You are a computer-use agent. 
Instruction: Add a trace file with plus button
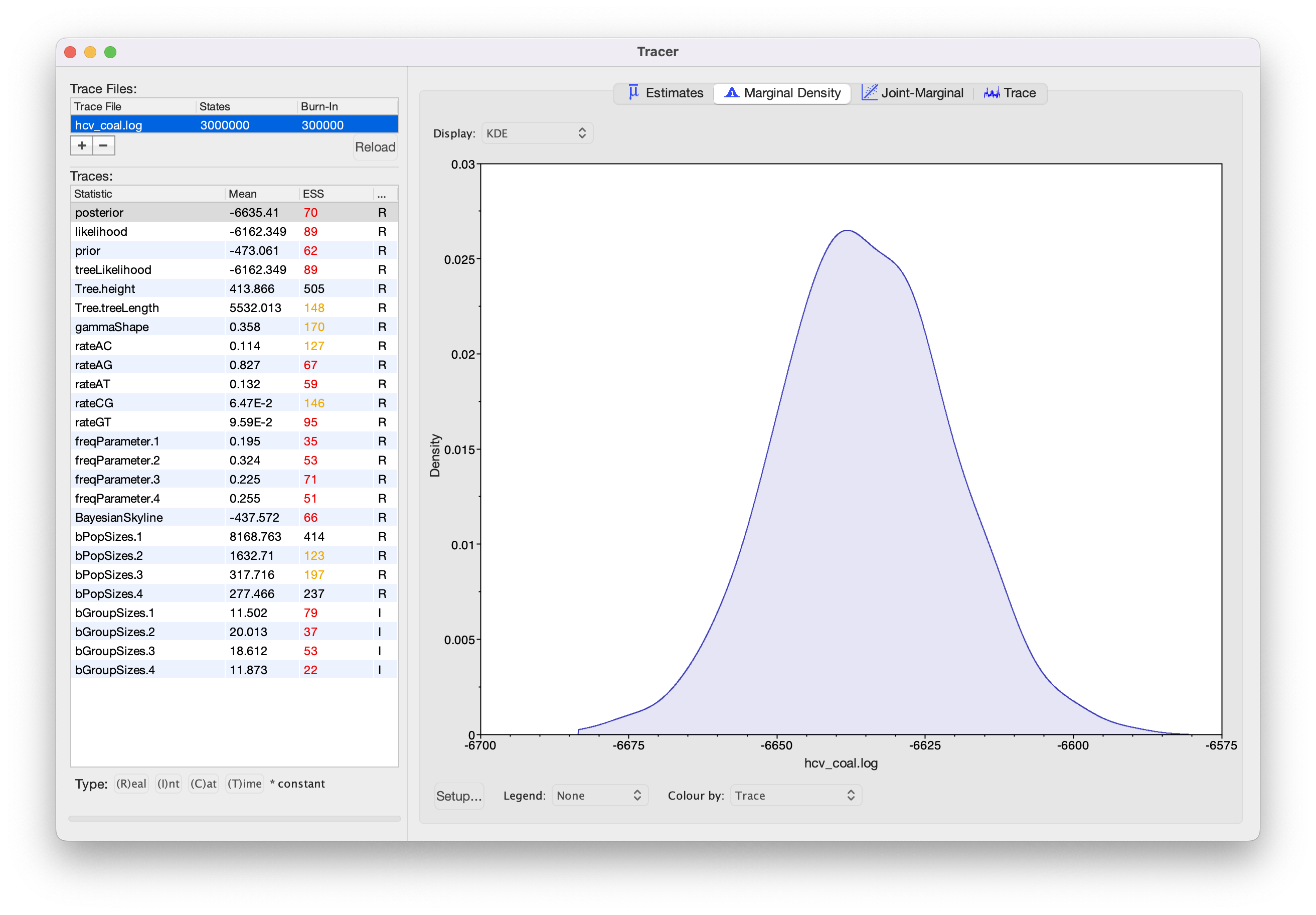tap(82, 145)
